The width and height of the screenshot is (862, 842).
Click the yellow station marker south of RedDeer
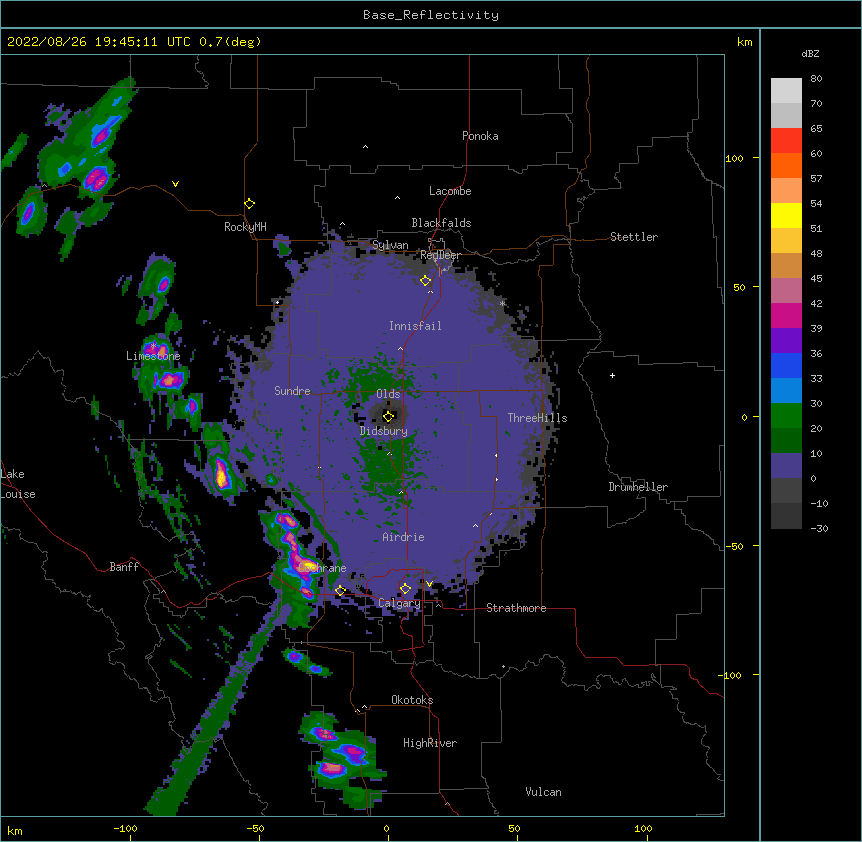click(426, 281)
